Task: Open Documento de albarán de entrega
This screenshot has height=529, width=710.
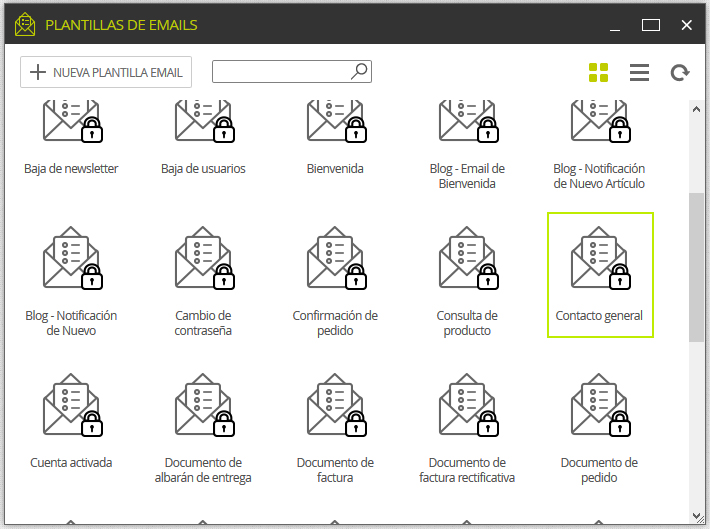Action: (203, 428)
